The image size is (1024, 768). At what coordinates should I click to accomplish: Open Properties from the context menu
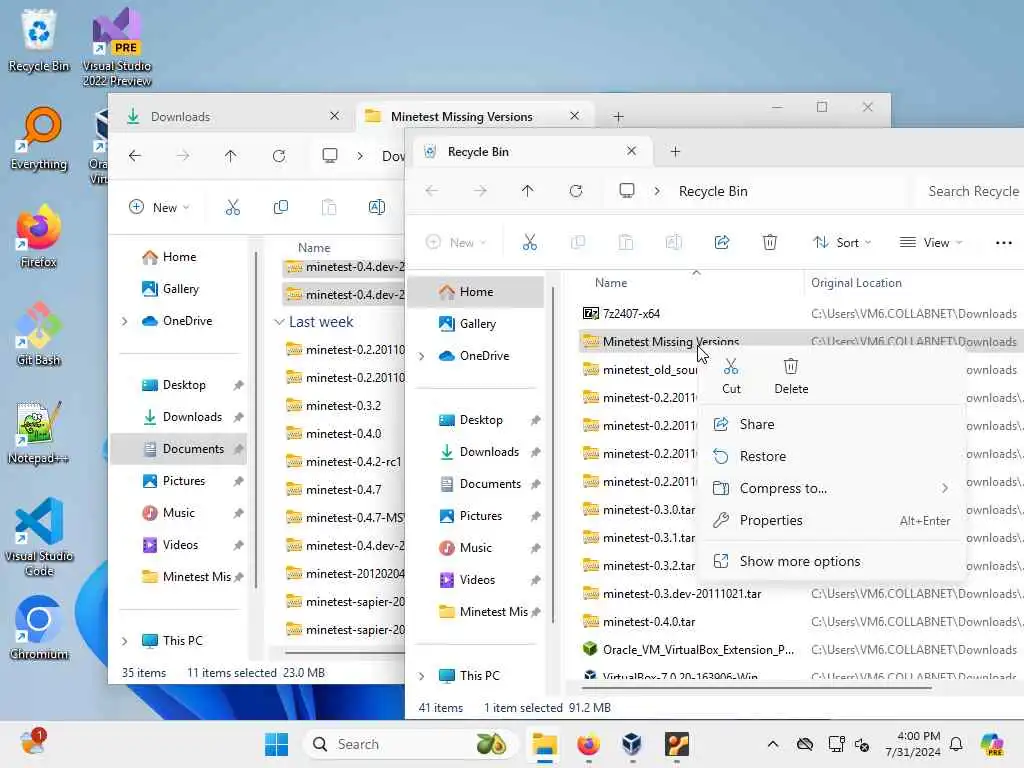click(x=831, y=520)
